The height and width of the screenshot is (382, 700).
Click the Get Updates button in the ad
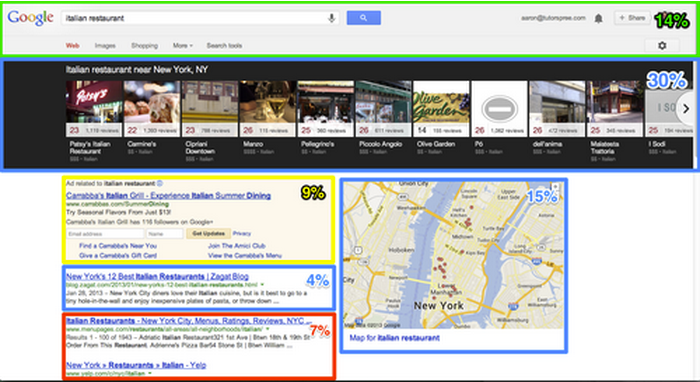(208, 233)
